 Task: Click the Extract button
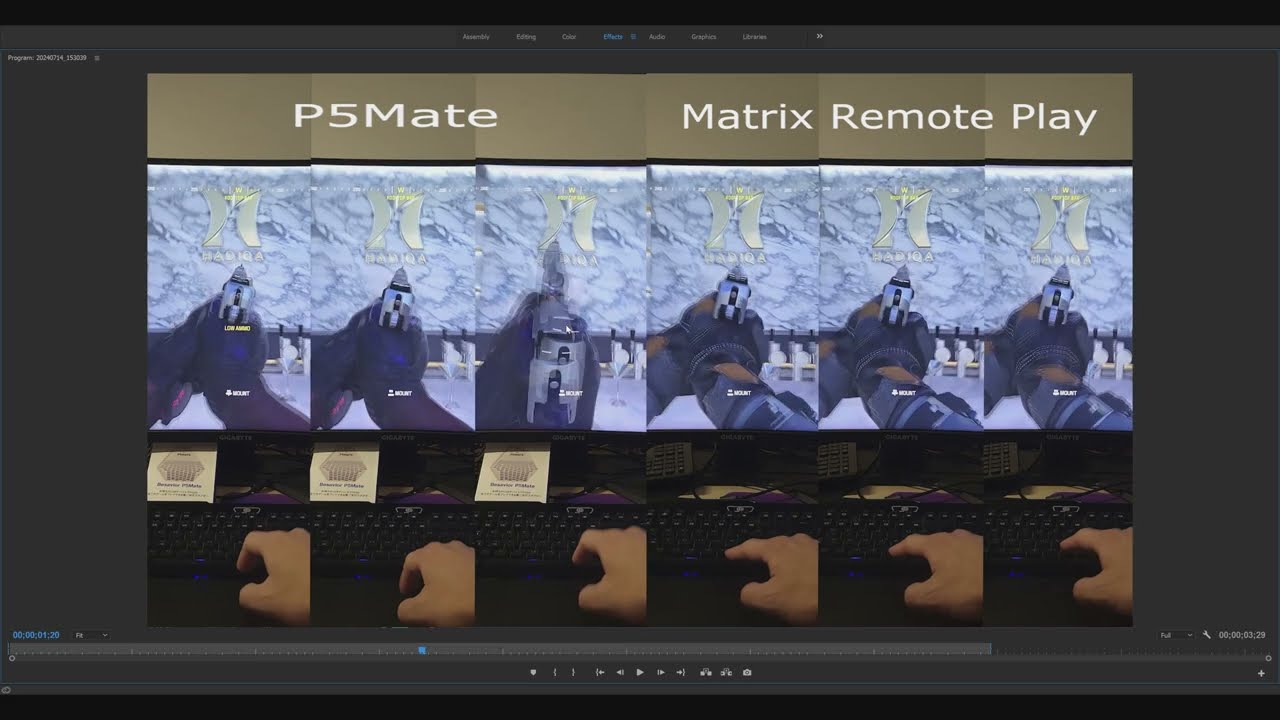click(726, 672)
